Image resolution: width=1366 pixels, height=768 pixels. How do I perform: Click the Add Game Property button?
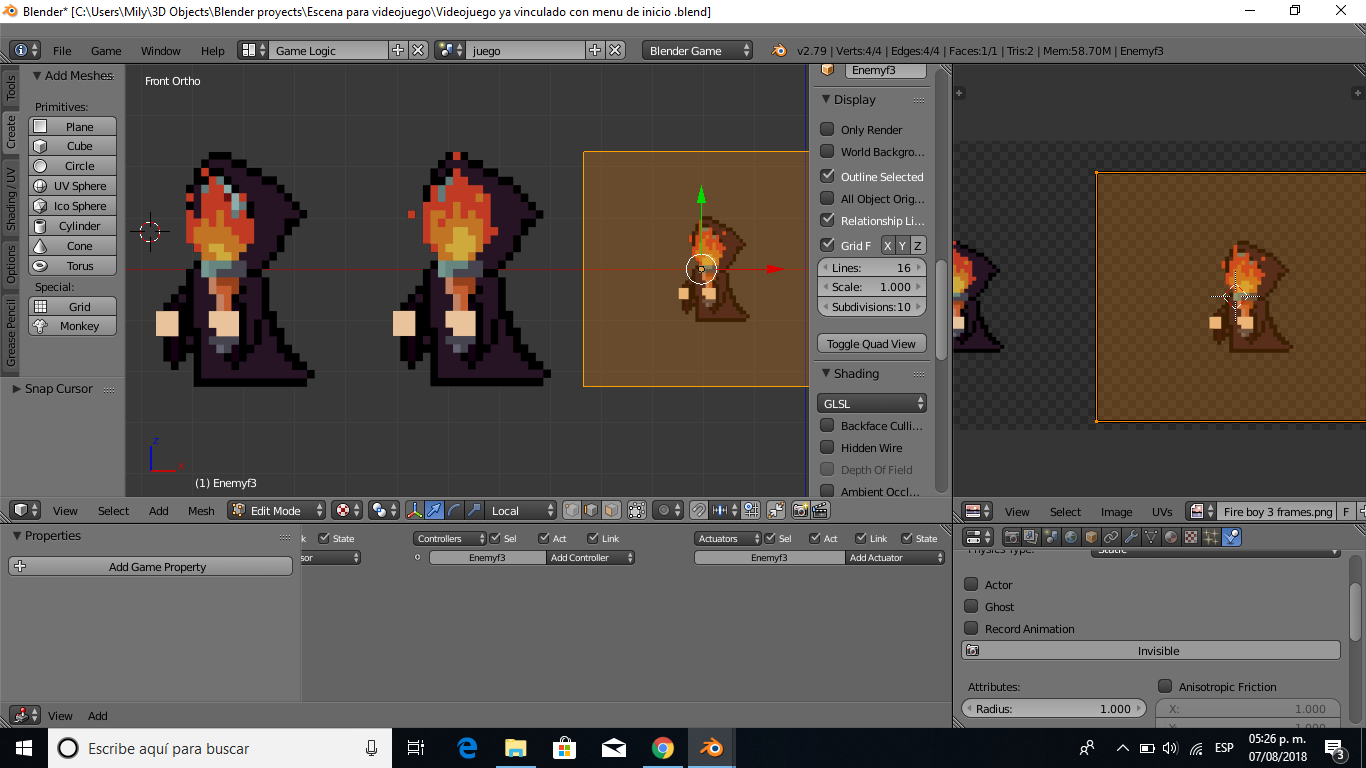[150, 566]
